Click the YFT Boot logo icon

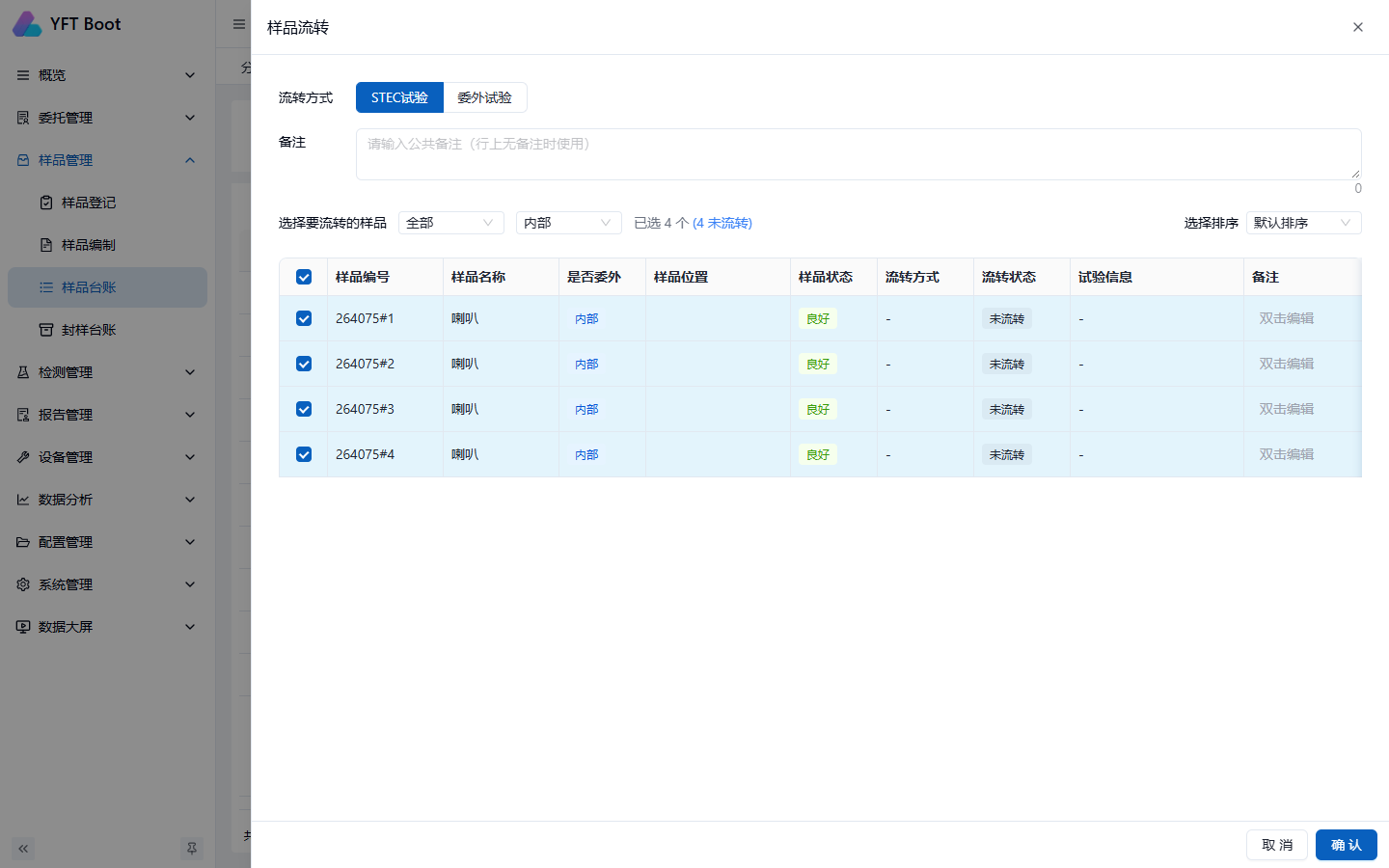pyautogui.click(x=26, y=24)
